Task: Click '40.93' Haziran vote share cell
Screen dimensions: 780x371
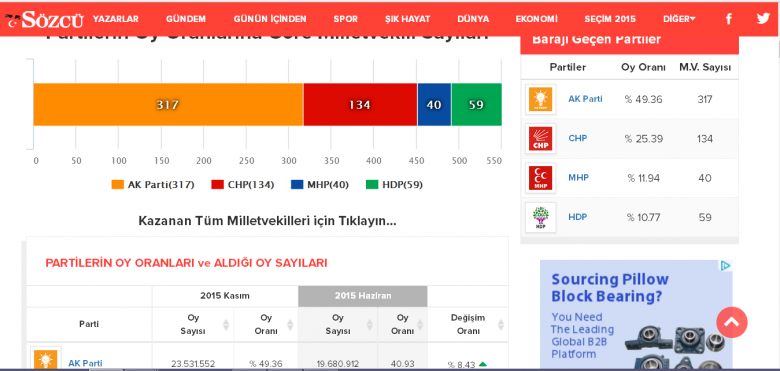Action: 402,364
